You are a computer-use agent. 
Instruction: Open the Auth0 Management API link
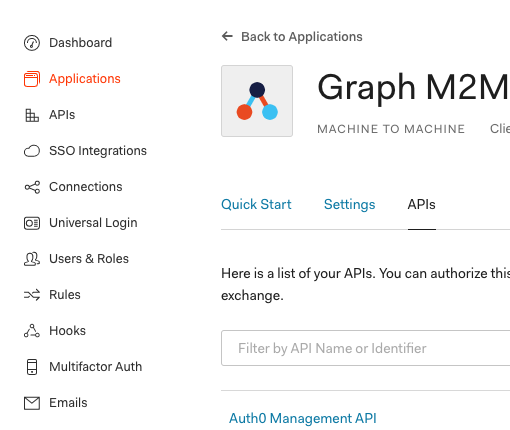click(303, 418)
